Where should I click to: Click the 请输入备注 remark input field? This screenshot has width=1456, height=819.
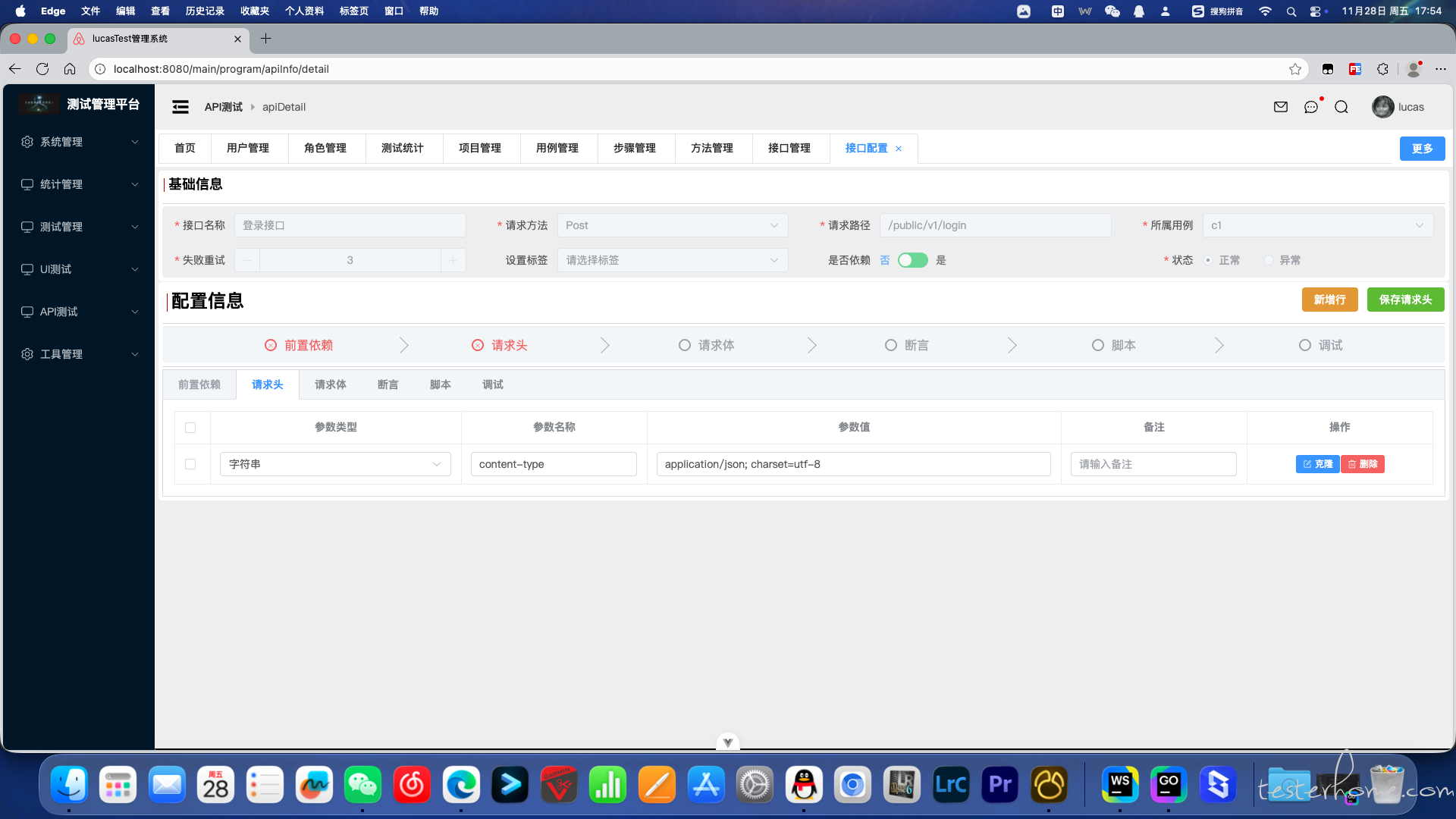(x=1153, y=464)
